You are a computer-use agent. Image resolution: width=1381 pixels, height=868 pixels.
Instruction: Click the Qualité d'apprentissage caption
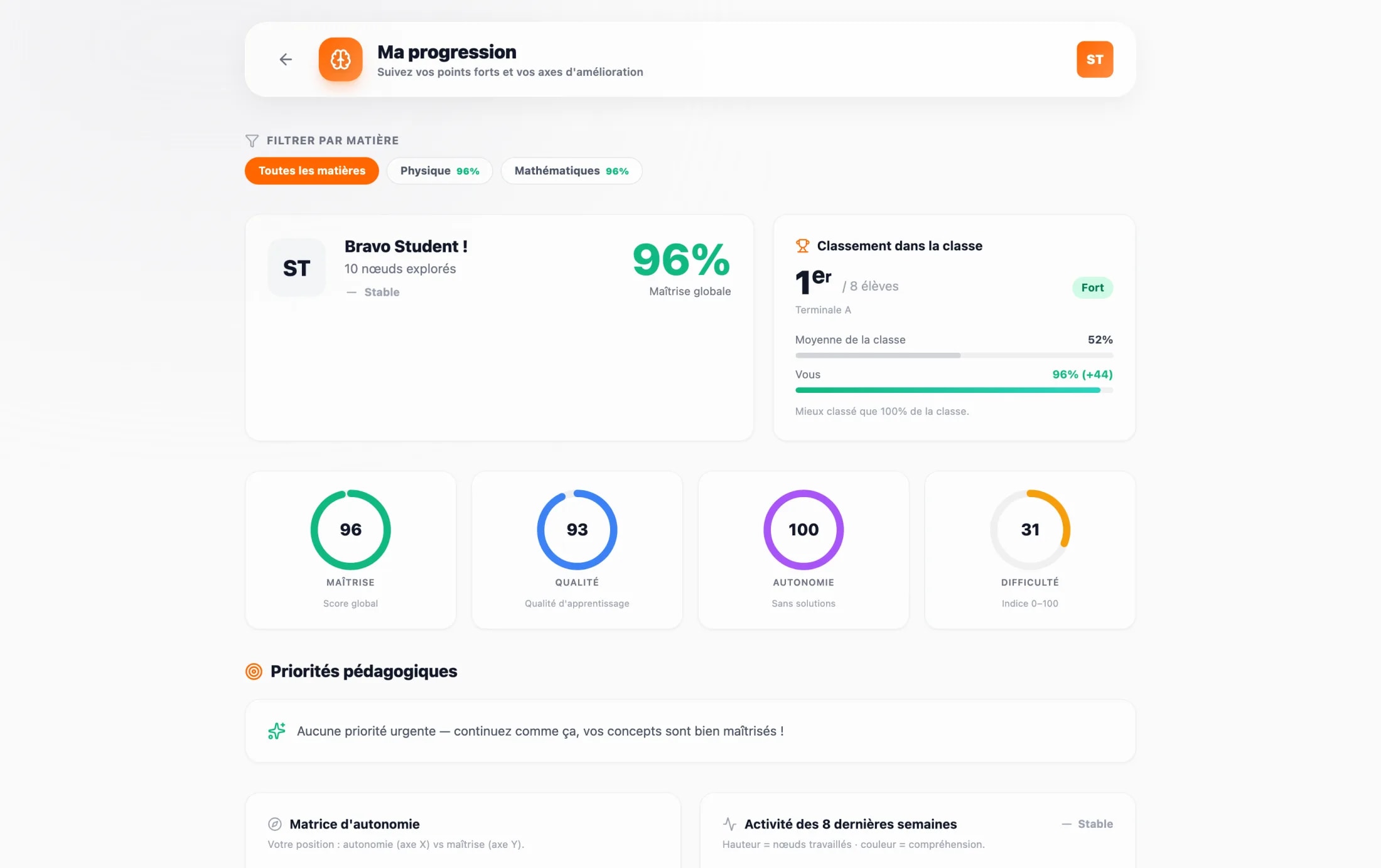577,603
